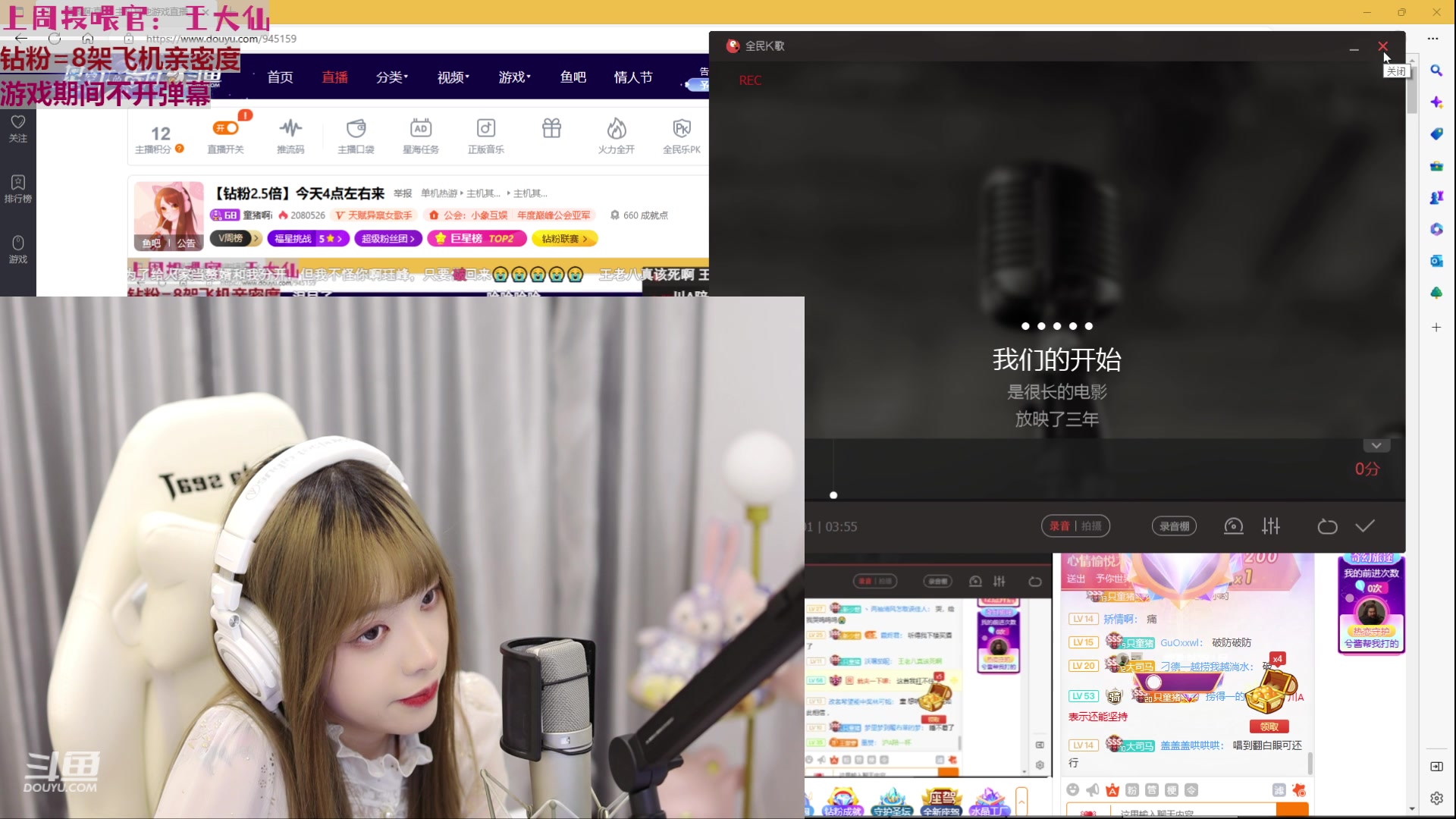The width and height of the screenshot is (1456, 819).
Task: Enable the 粉 fans-only chat filter
Action: 1132,789
